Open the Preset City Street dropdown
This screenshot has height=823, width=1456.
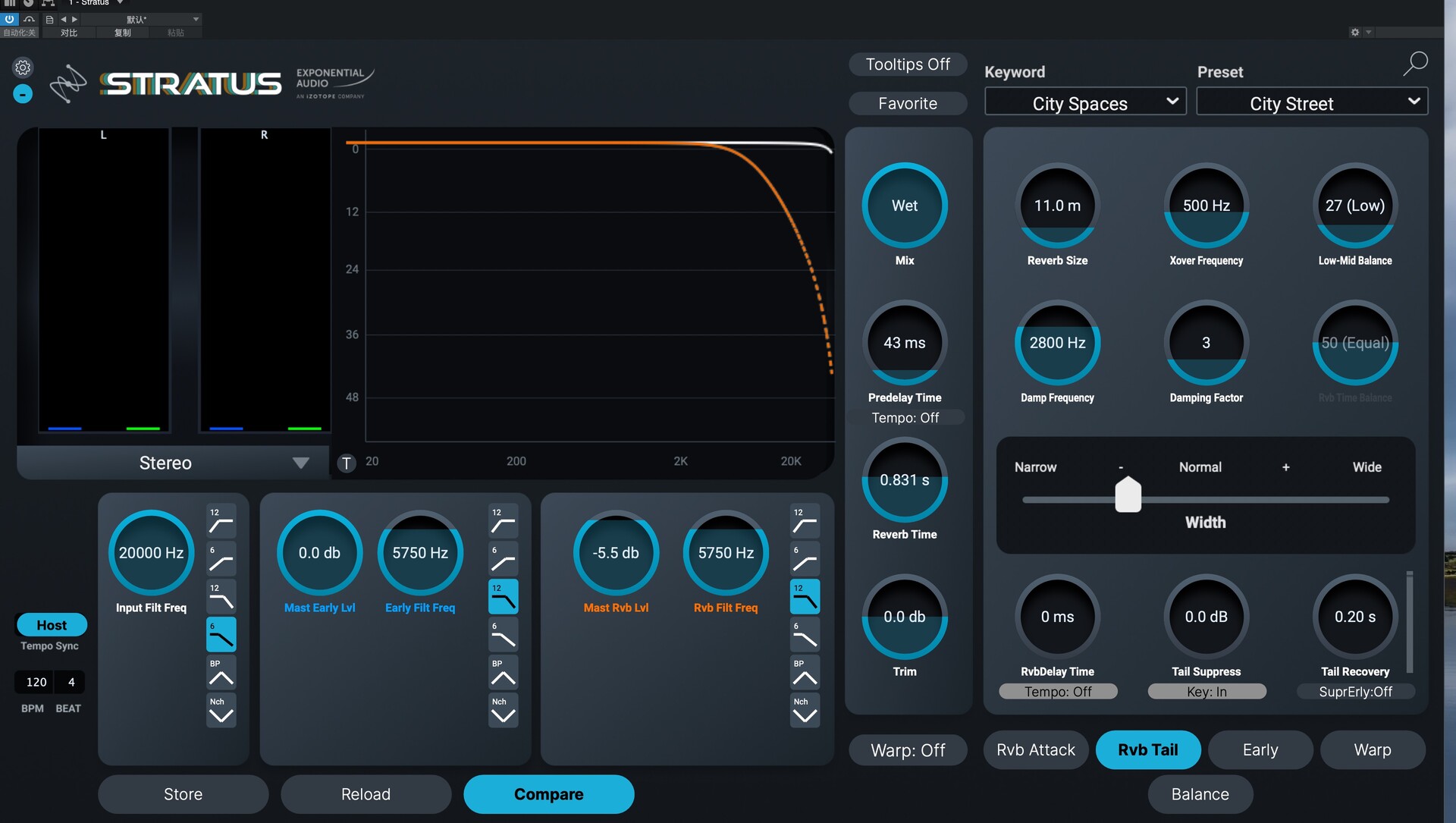tap(1312, 102)
